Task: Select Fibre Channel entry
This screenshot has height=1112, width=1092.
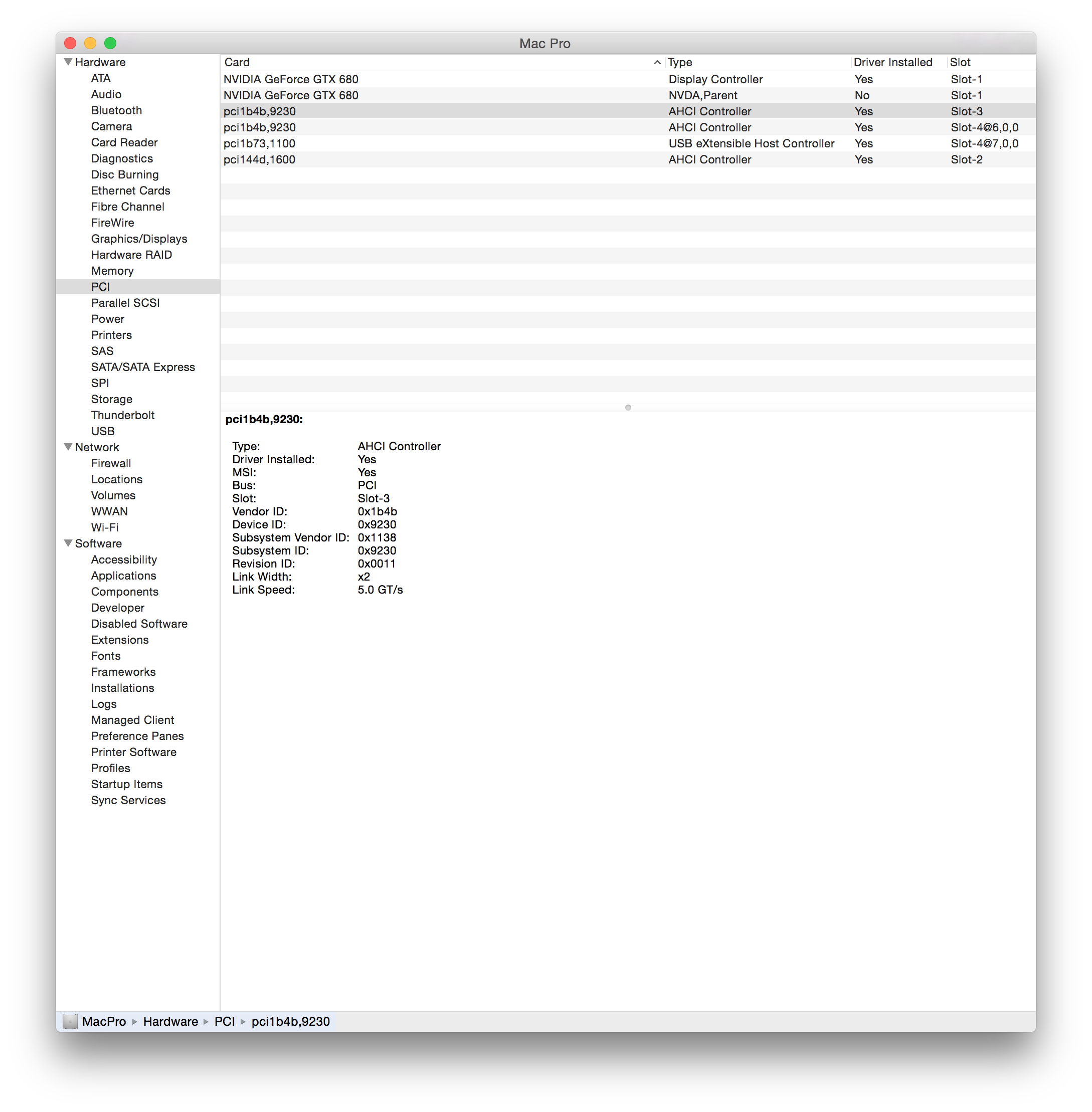Action: [128, 207]
